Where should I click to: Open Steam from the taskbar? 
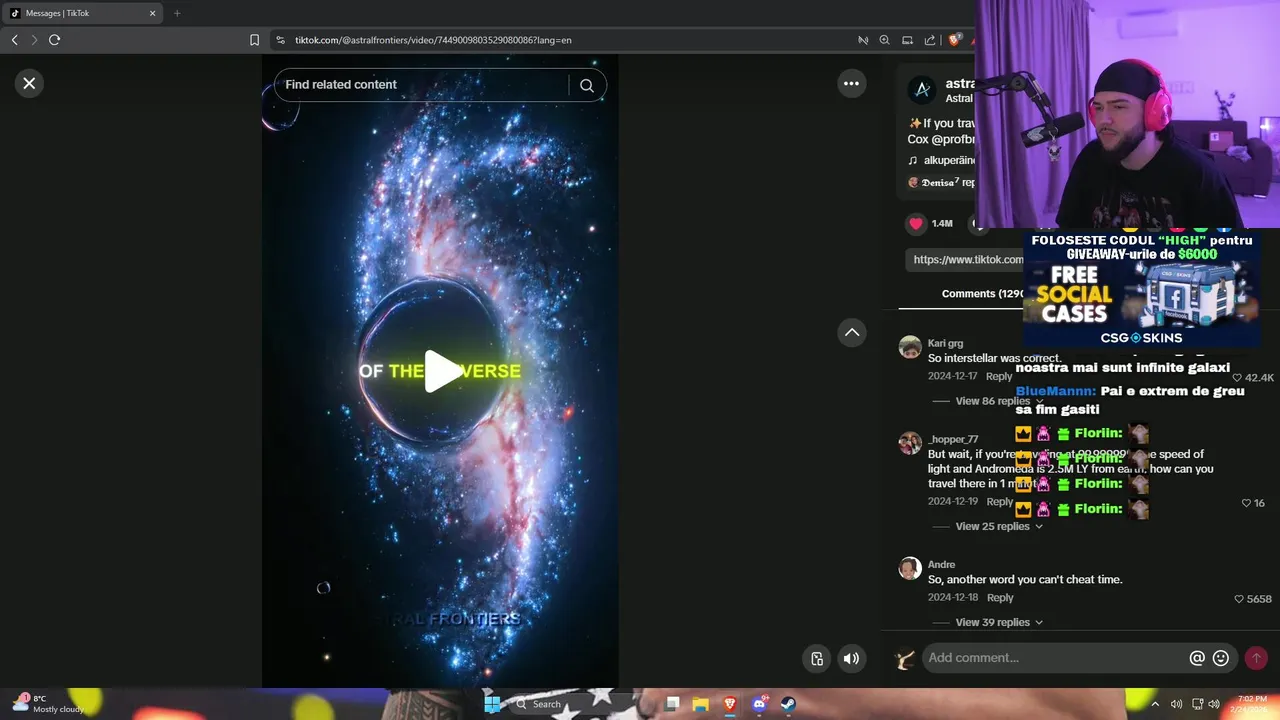click(x=788, y=704)
